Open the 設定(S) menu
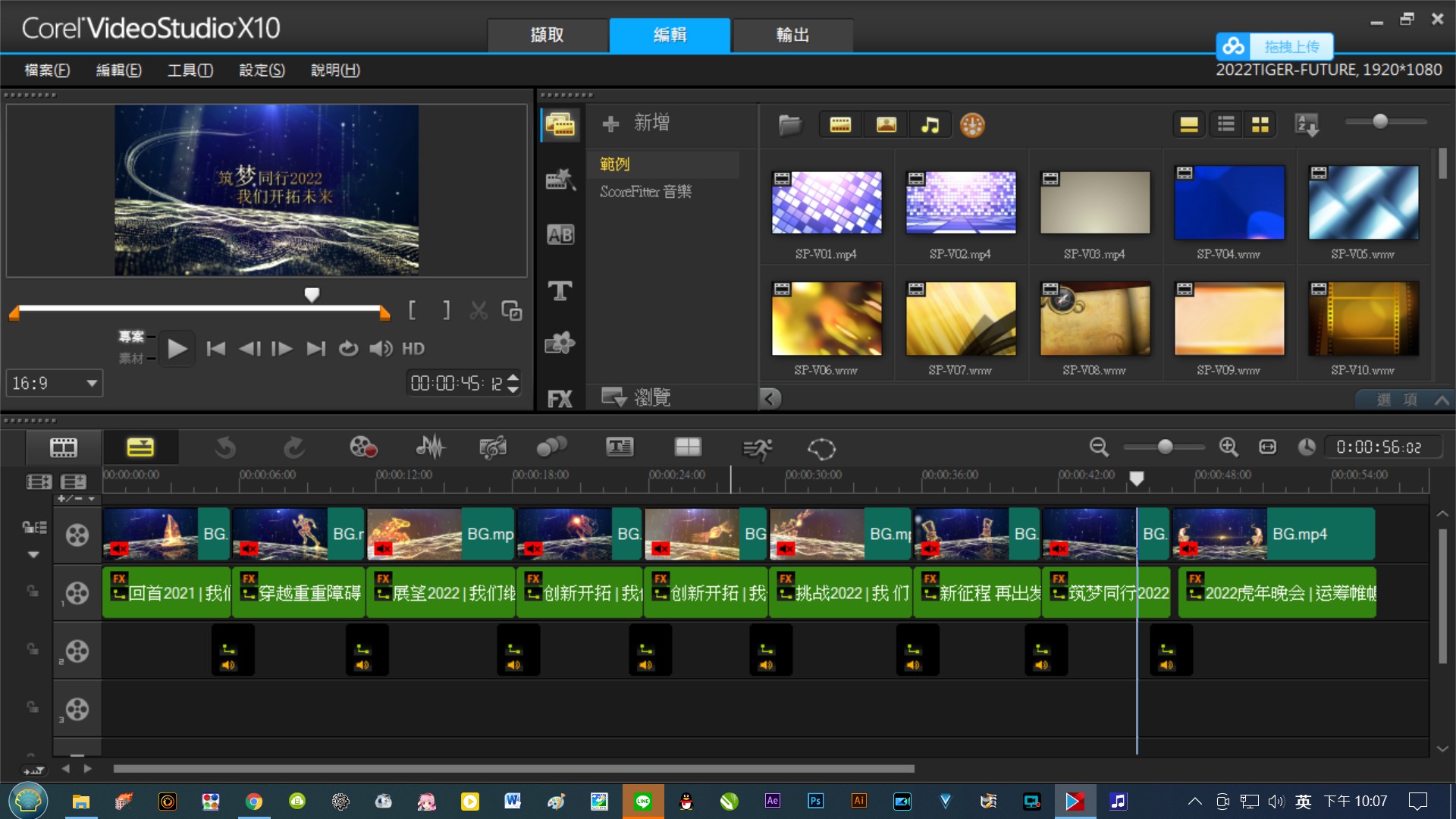The height and width of the screenshot is (819, 1456). point(262,70)
